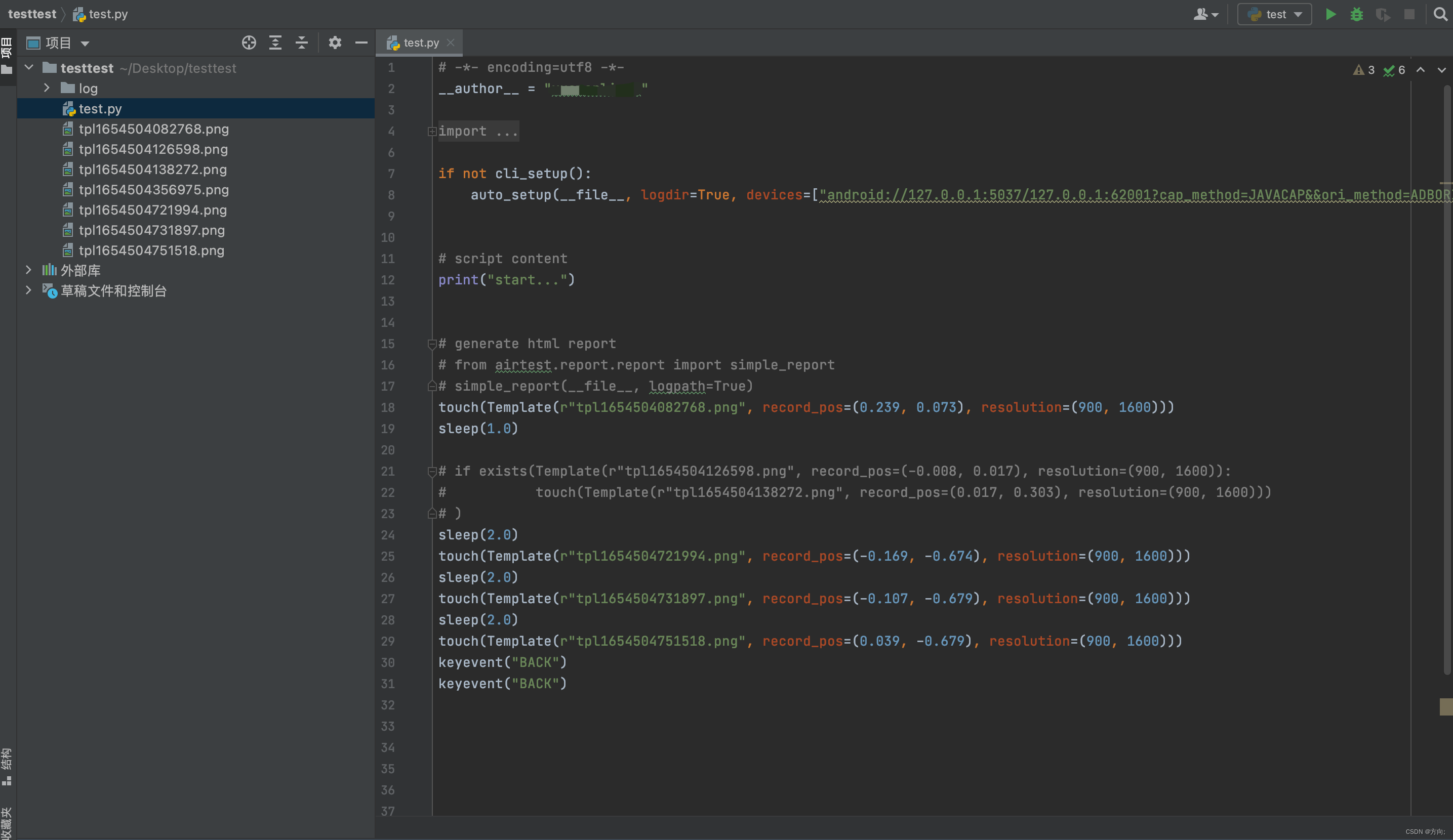This screenshot has height=840, width=1453.
Task: Run the test configuration
Action: tap(1330, 14)
